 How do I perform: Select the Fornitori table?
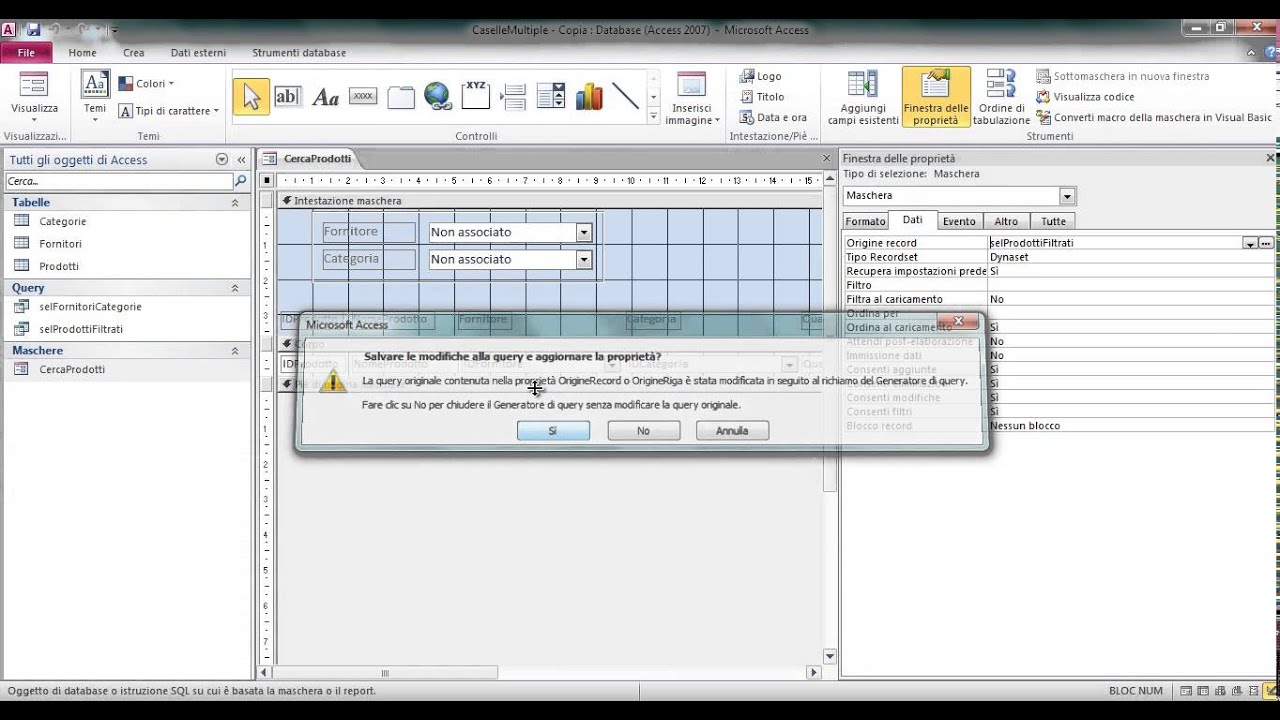[x=60, y=243]
